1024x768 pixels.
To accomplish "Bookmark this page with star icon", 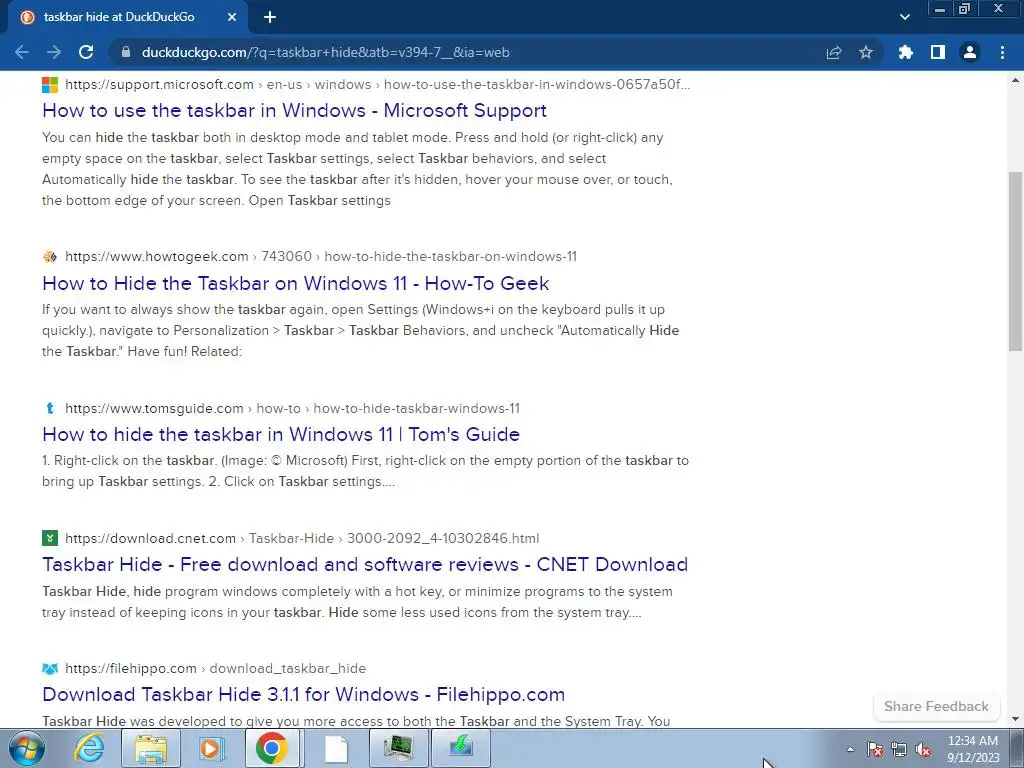I will (x=866, y=52).
